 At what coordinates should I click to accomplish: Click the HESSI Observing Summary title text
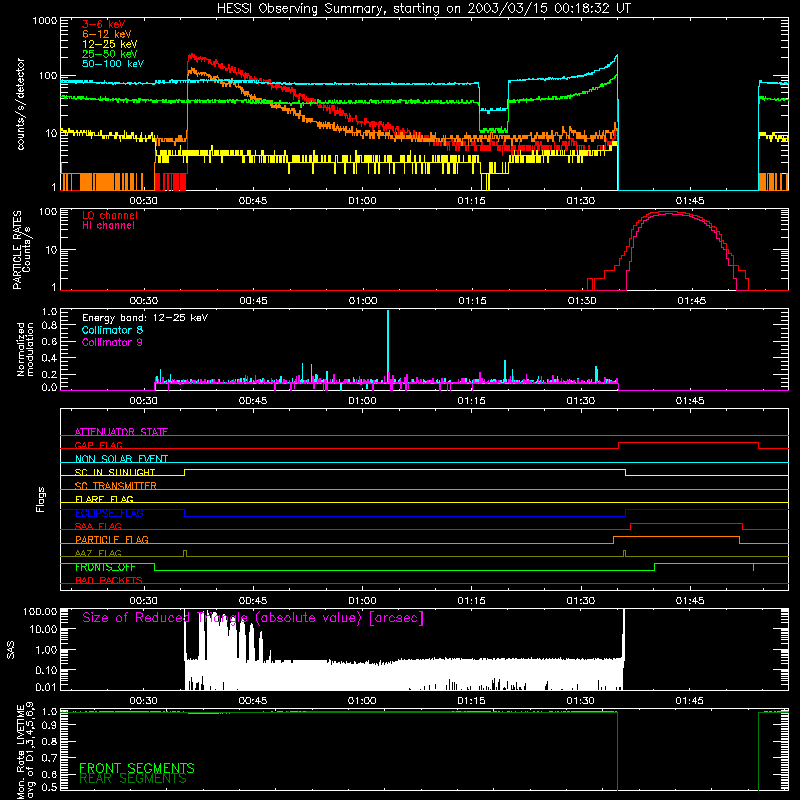click(423, 9)
